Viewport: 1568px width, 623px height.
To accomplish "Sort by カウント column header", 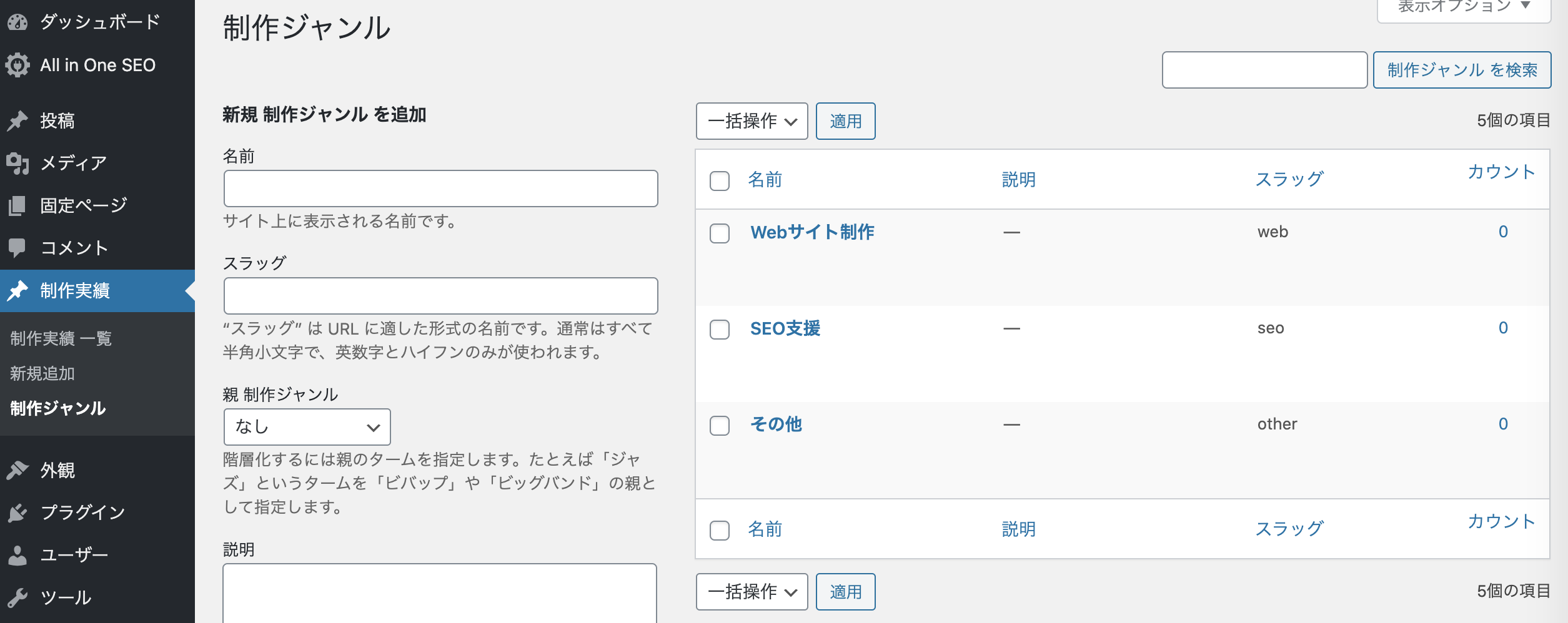I will [1501, 172].
